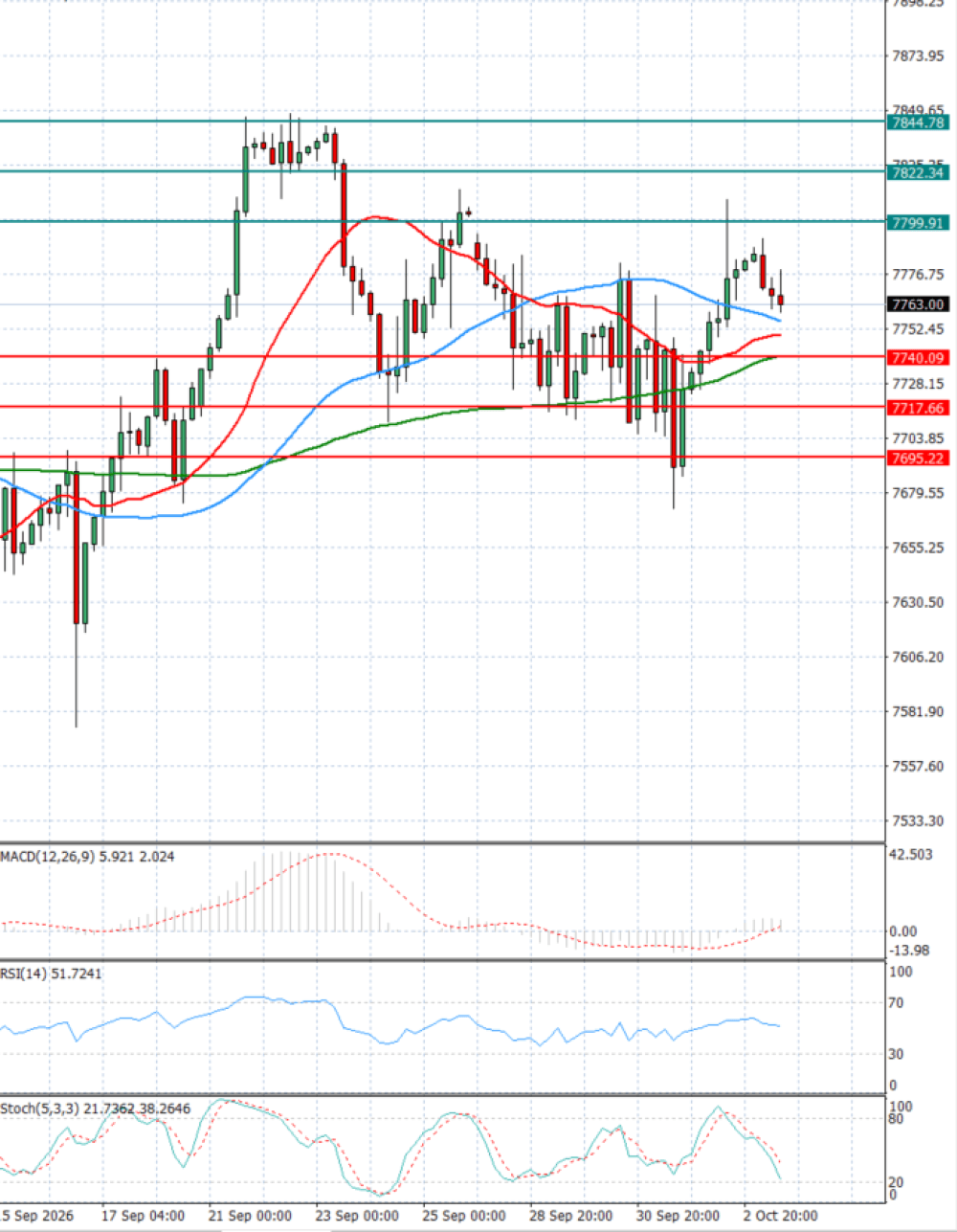Click the -13.98 MACD scale value
This screenshot has height=1232, width=957.
pyautogui.click(x=909, y=950)
